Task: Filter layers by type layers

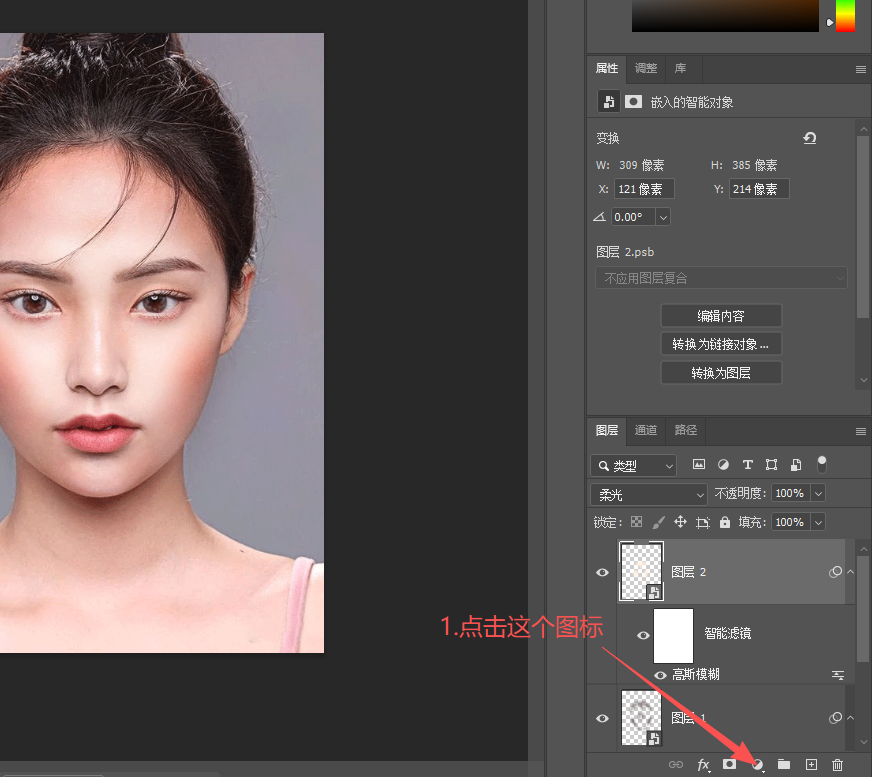Action: [747, 464]
